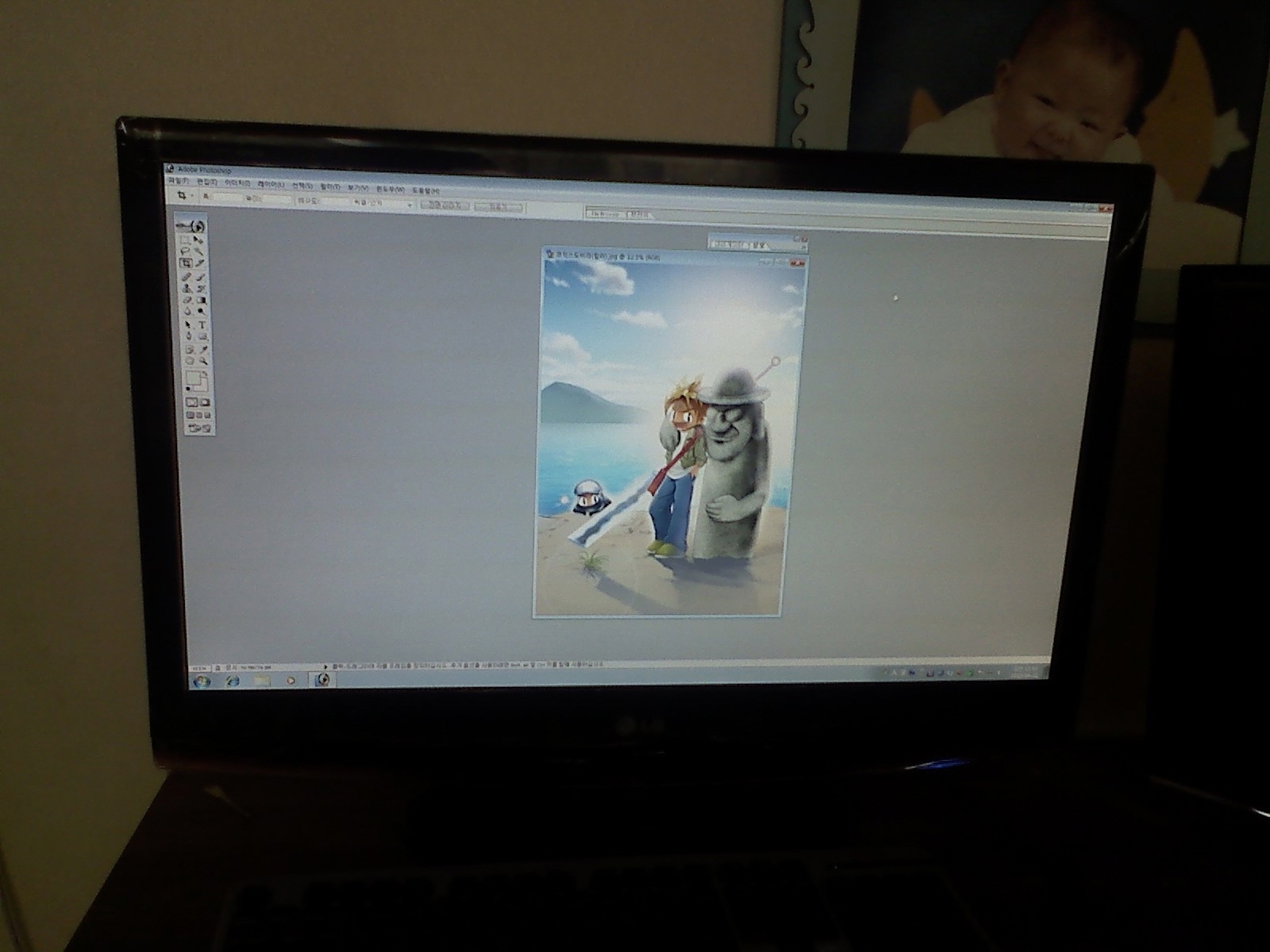Viewport: 1270px width, 952px height.
Task: Open the 편집(E) menu
Action: point(207,182)
